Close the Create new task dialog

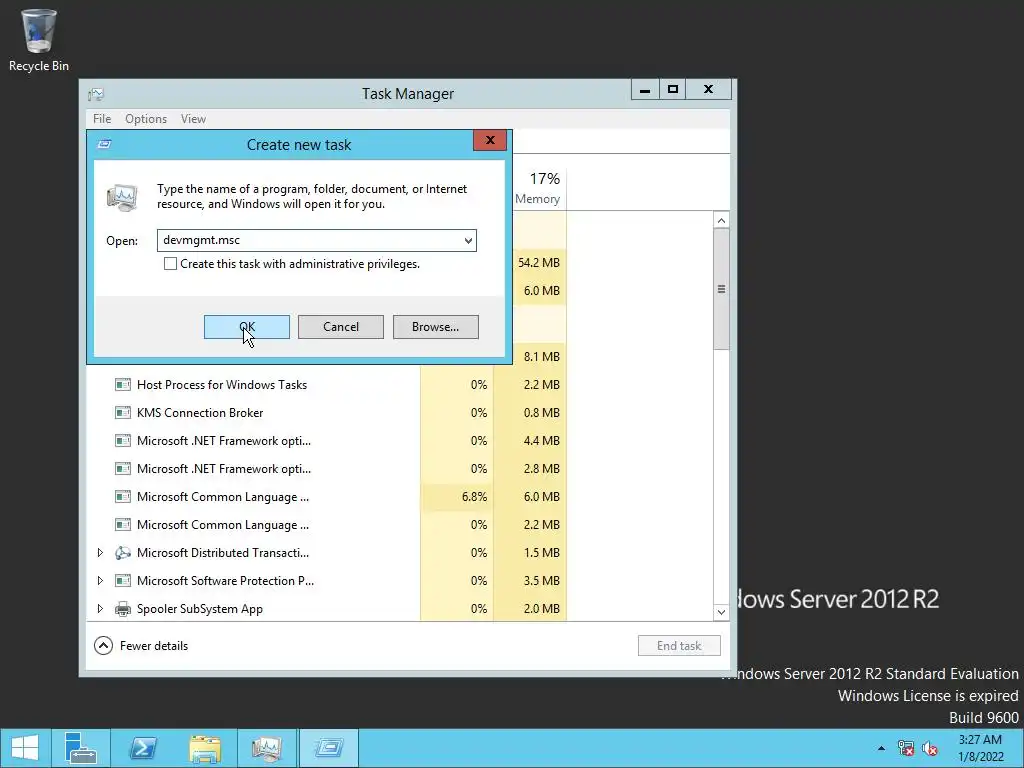[490, 140]
